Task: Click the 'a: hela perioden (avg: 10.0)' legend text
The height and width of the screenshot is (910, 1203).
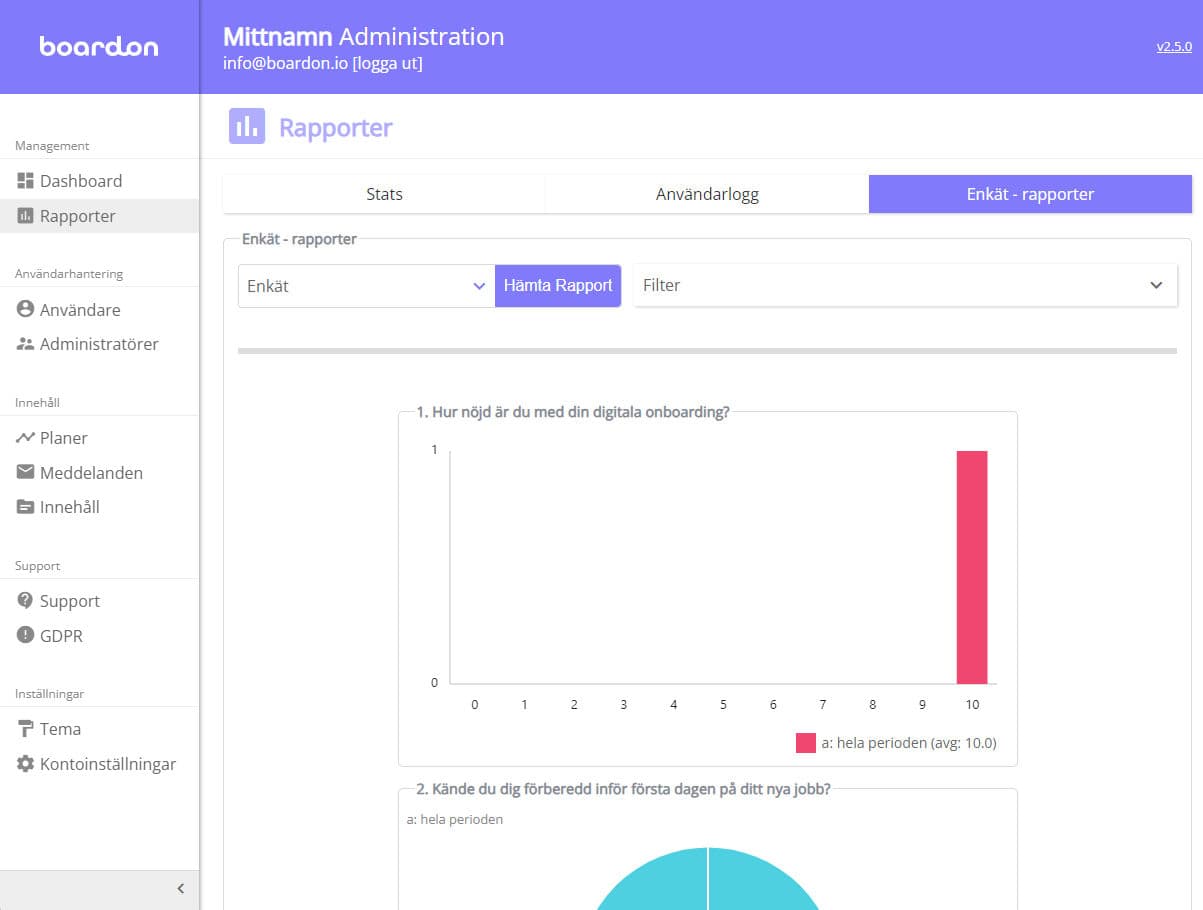Action: click(x=909, y=743)
